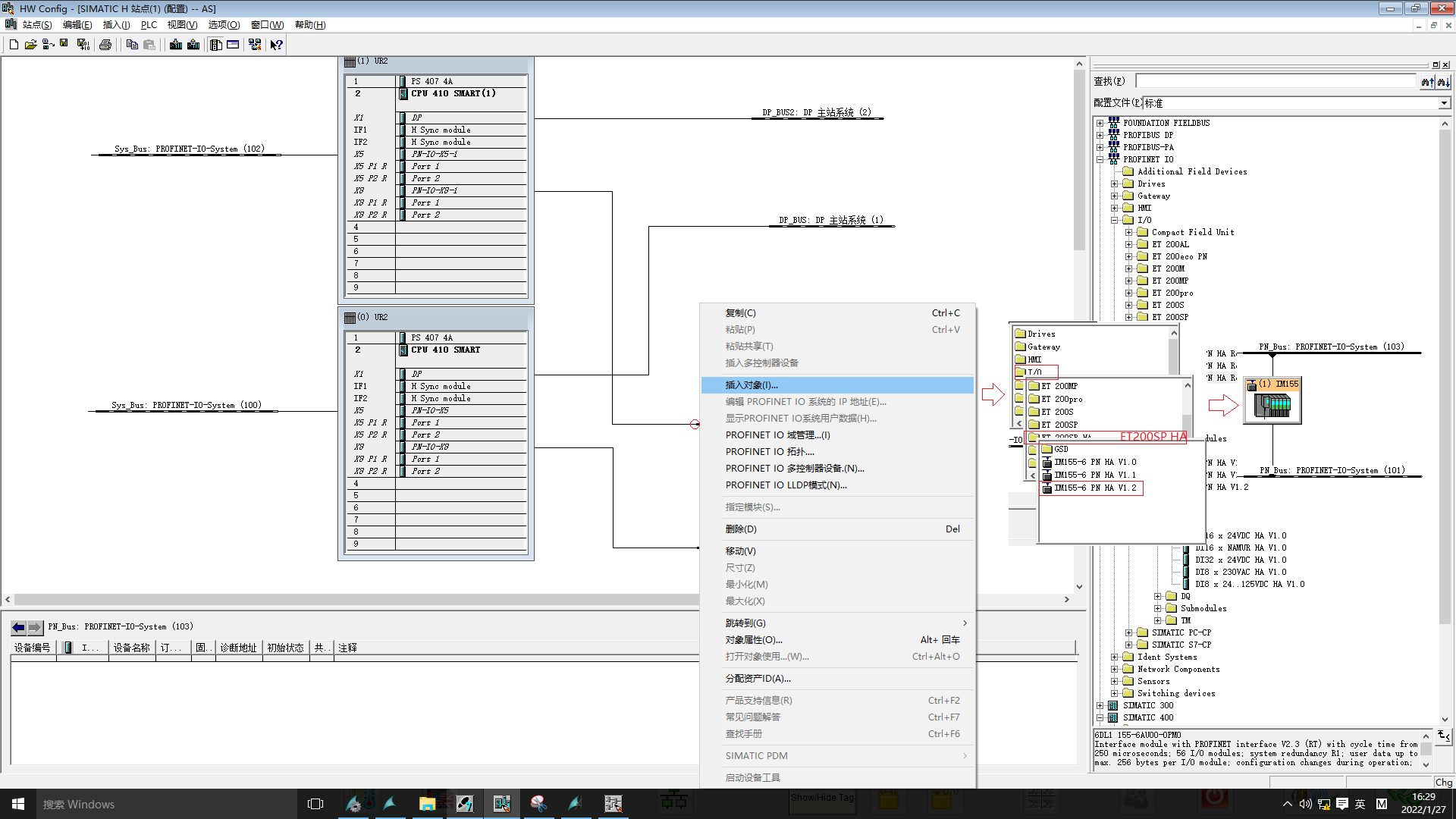Click Download to Module icon
Screen dimensions: 1456x819
[x=176, y=45]
